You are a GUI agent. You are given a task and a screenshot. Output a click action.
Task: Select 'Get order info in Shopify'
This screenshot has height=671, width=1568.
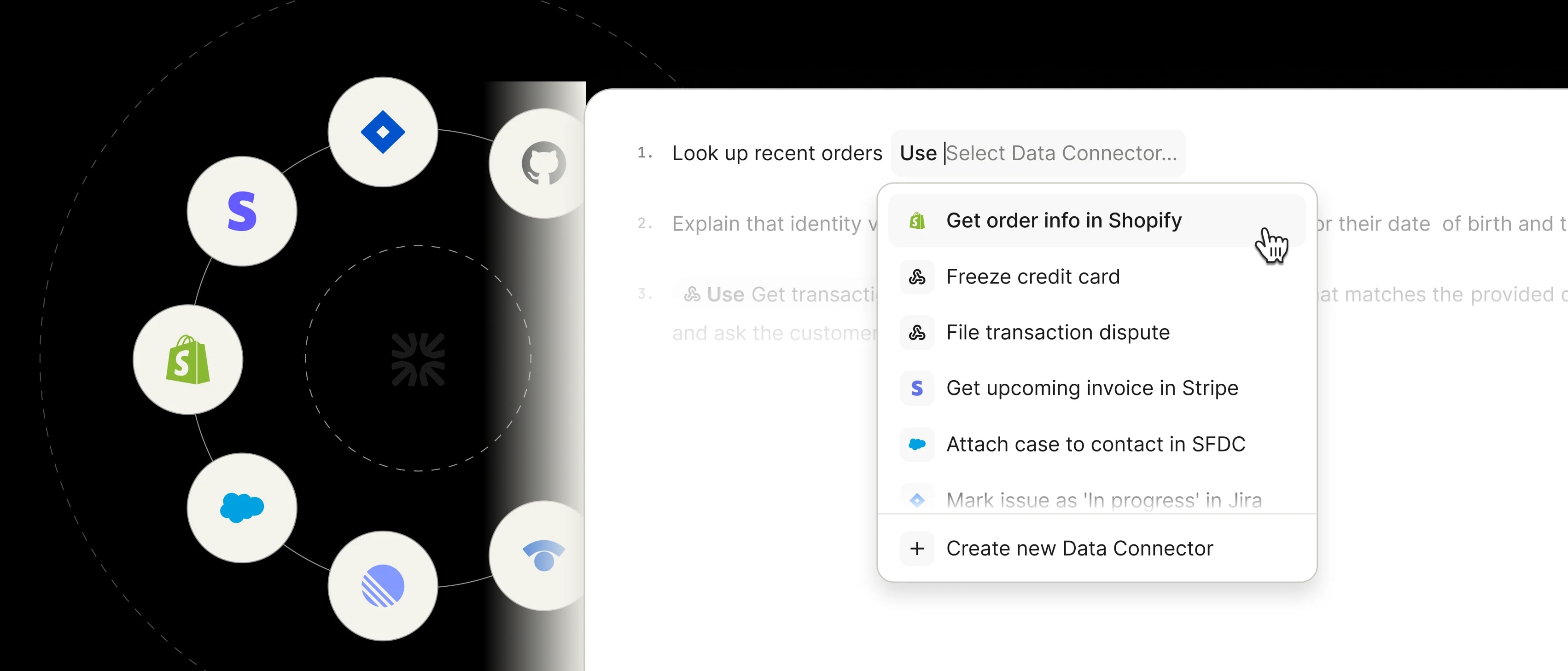[1063, 220]
